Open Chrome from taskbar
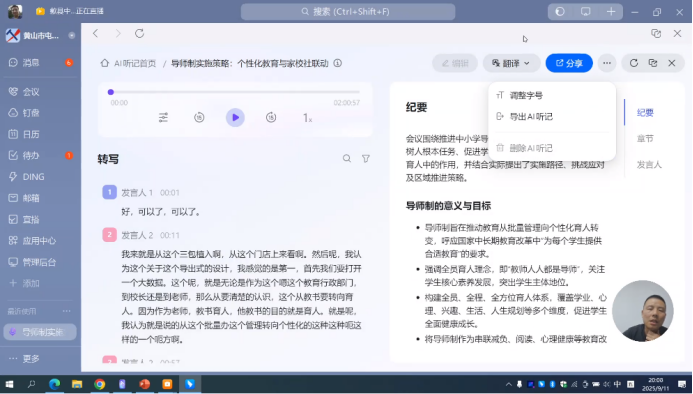 pos(99,384)
